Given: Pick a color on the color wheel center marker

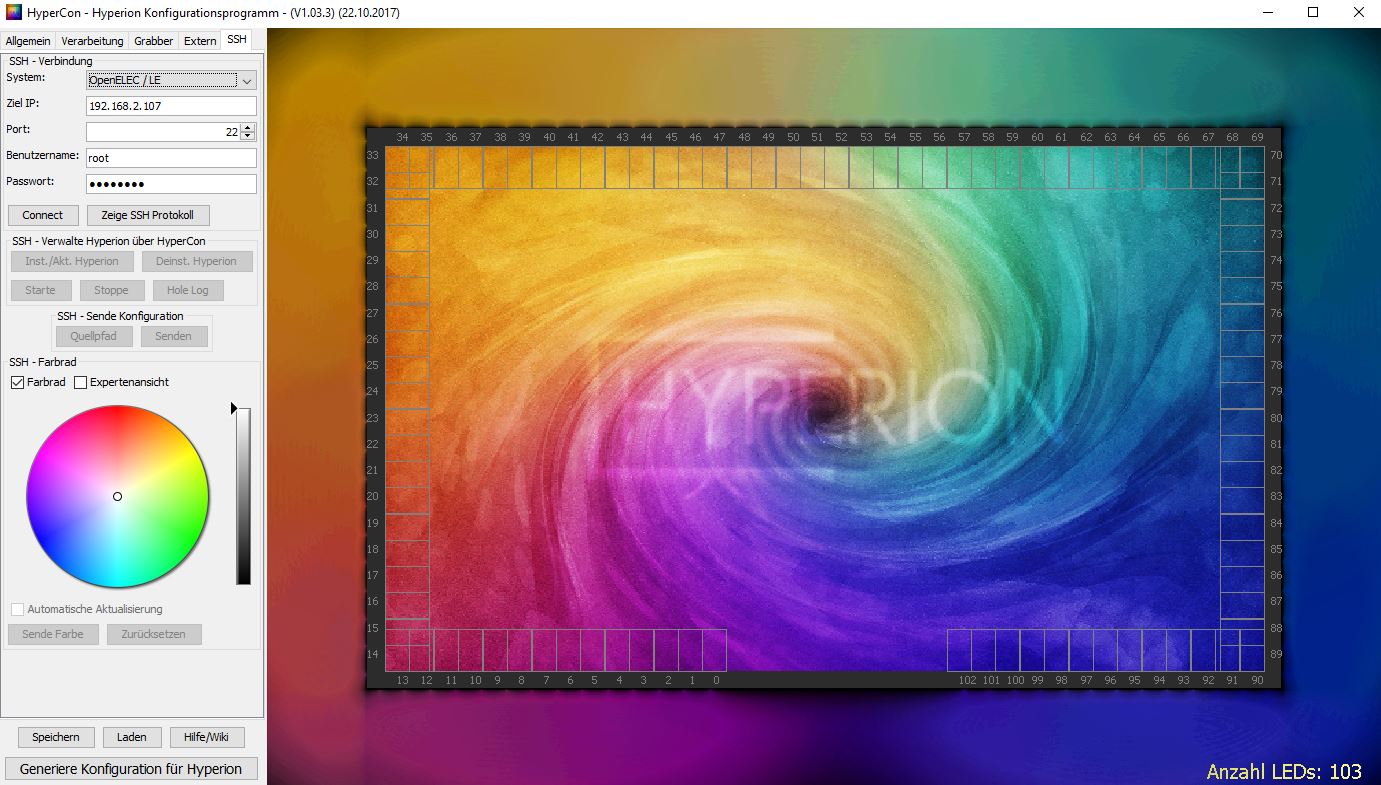Looking at the screenshot, I should (117, 496).
